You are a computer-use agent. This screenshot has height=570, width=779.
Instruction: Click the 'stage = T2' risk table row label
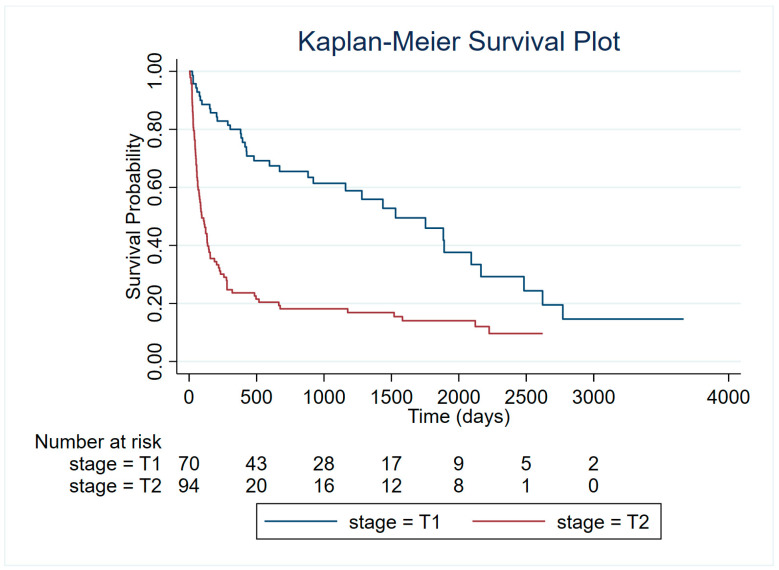115,486
